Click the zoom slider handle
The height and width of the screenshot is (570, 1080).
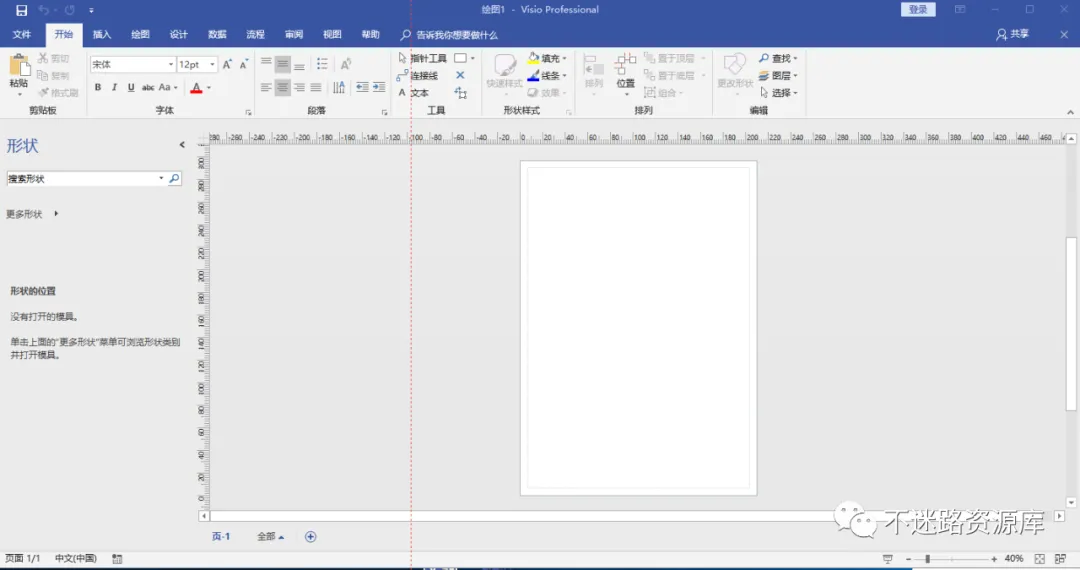pos(928,559)
